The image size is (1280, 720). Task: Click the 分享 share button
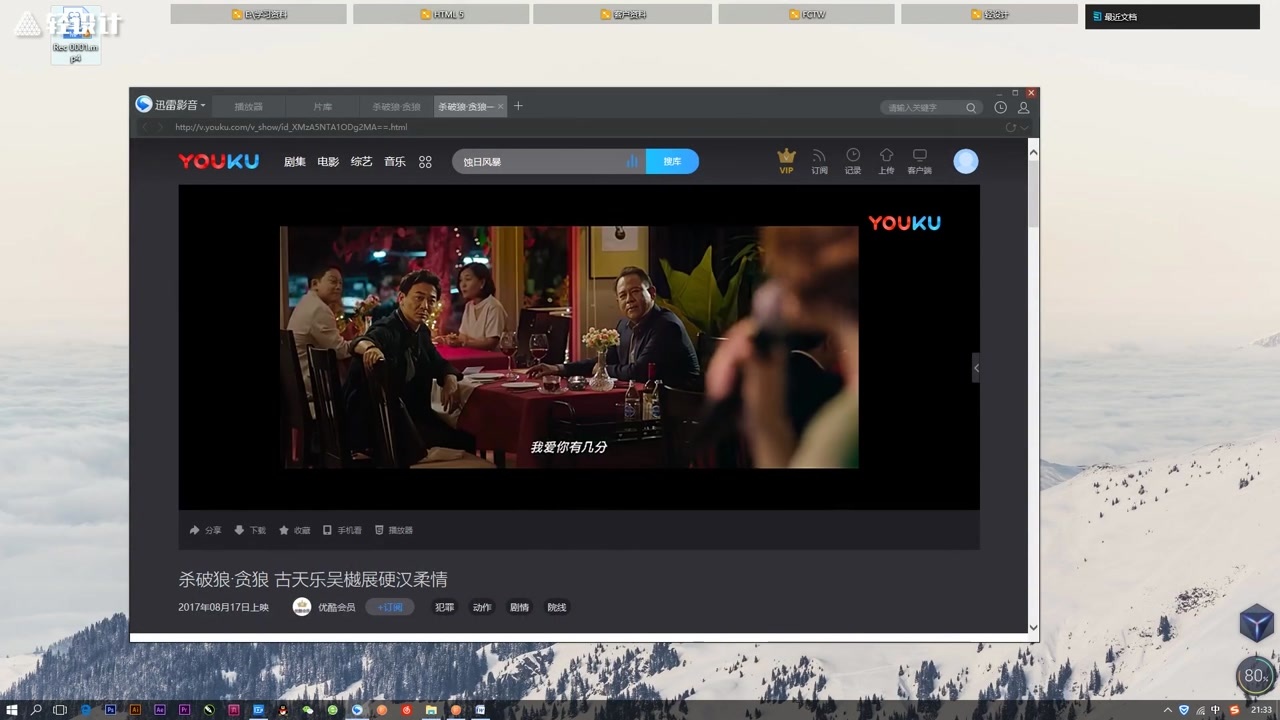(x=206, y=530)
